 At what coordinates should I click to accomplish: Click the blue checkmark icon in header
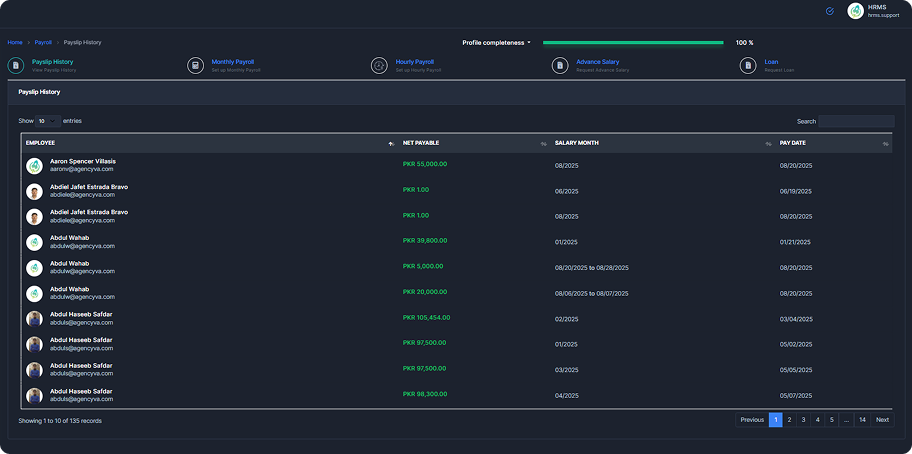click(830, 11)
